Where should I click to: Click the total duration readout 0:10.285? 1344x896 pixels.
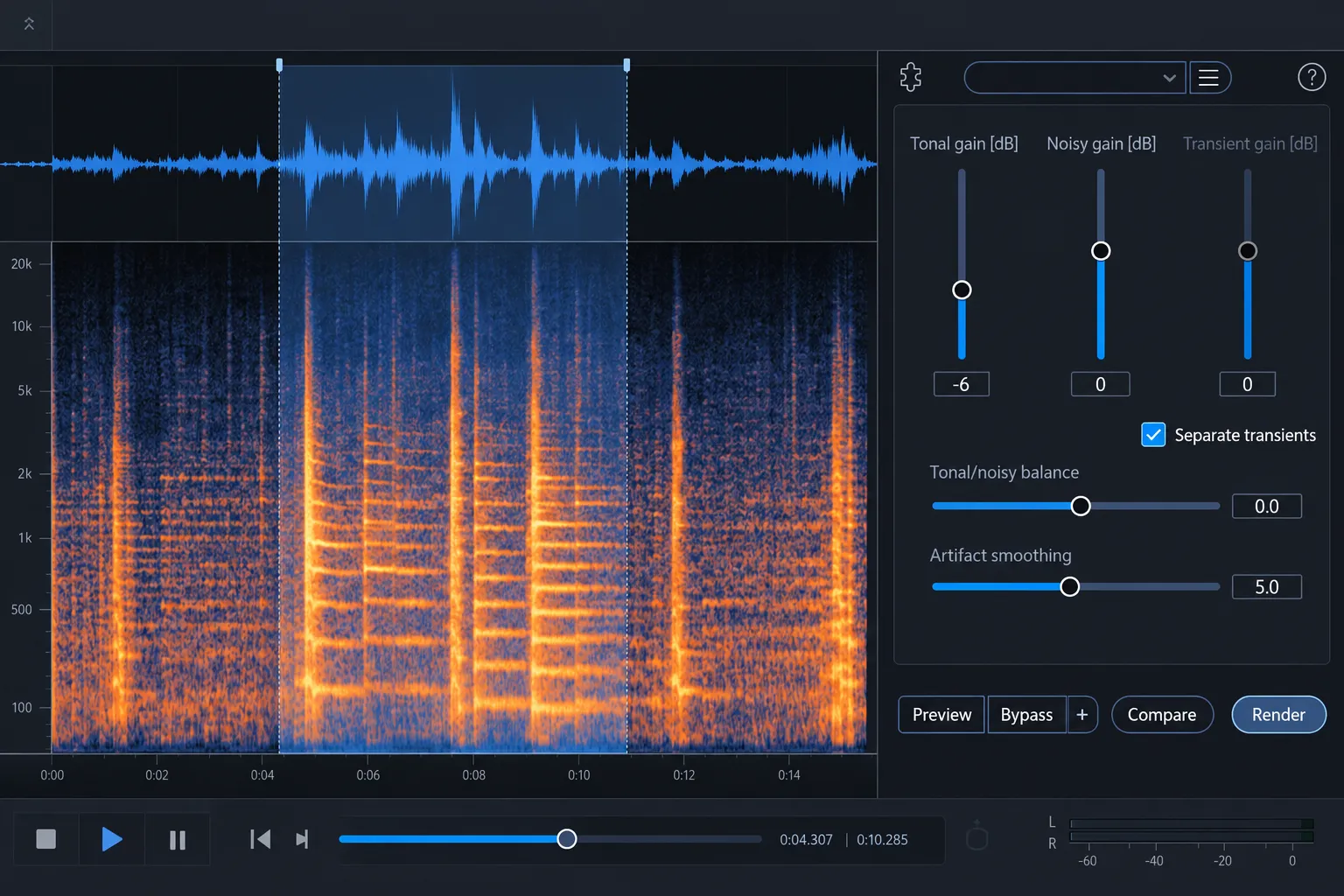(x=882, y=840)
